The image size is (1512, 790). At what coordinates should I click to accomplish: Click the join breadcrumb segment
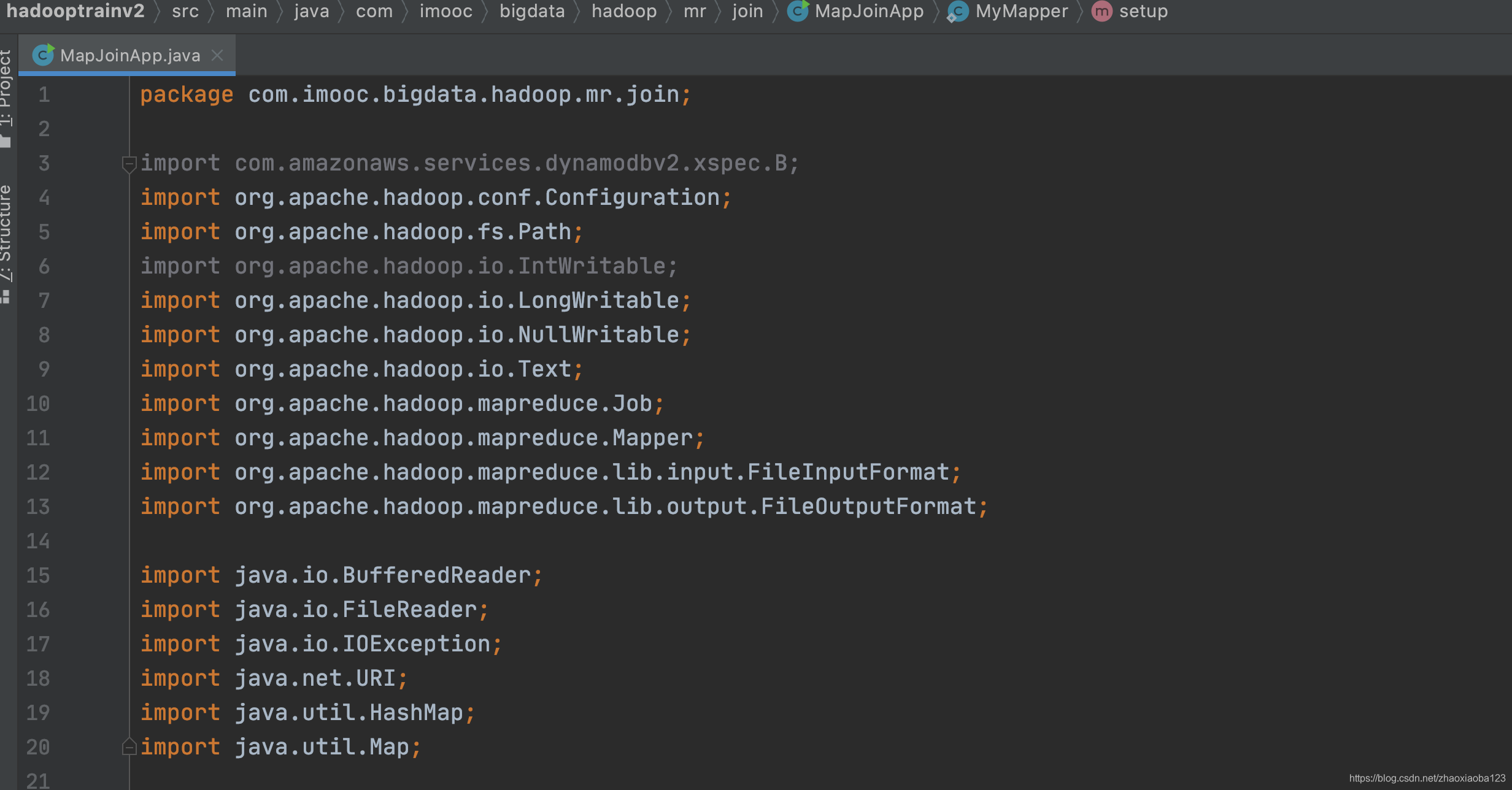pos(747,11)
